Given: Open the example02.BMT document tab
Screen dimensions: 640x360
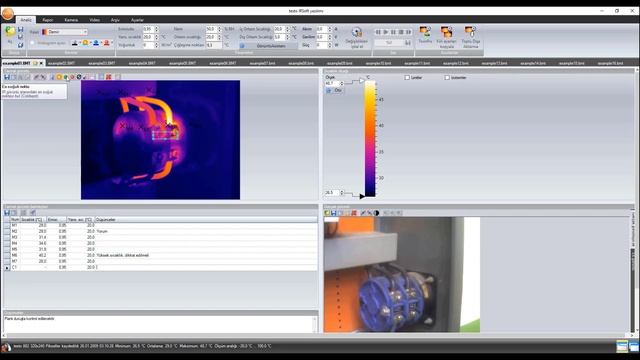Looking at the screenshot, I should tap(61, 63).
